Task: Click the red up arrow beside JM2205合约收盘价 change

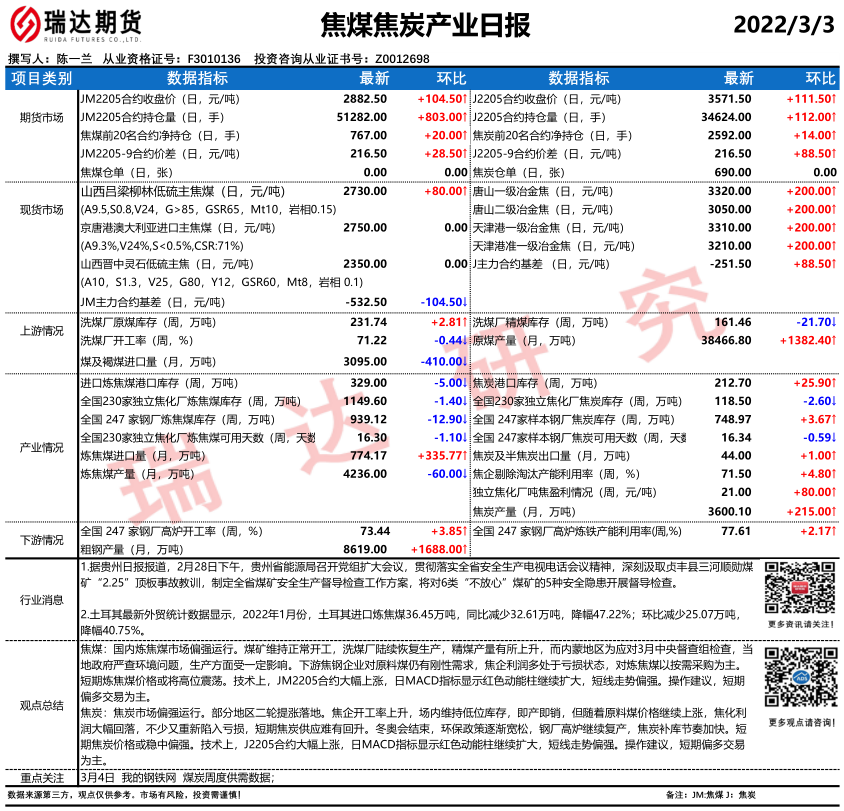Action: (465, 99)
